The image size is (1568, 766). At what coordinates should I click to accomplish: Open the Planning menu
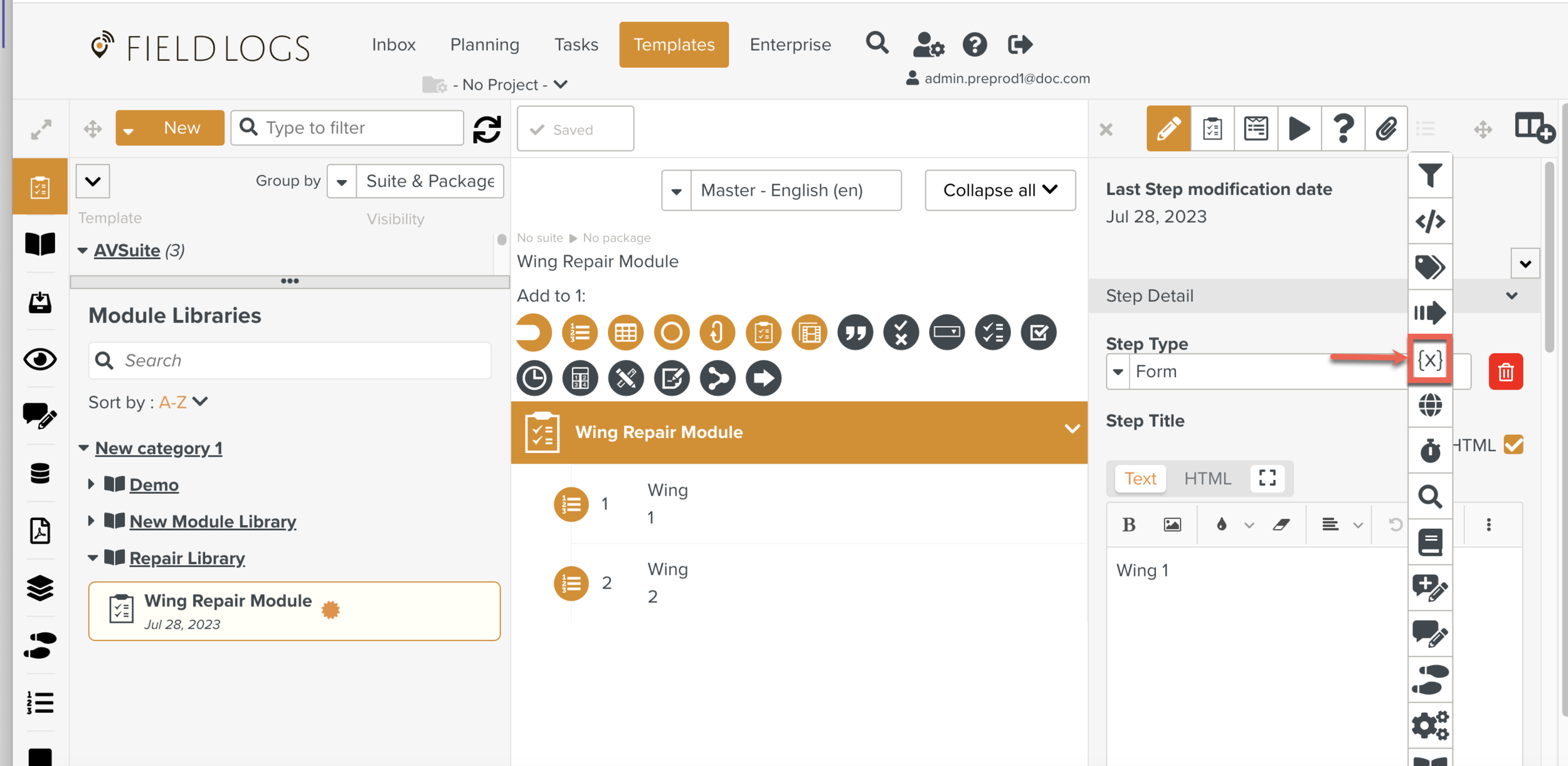[x=484, y=45]
